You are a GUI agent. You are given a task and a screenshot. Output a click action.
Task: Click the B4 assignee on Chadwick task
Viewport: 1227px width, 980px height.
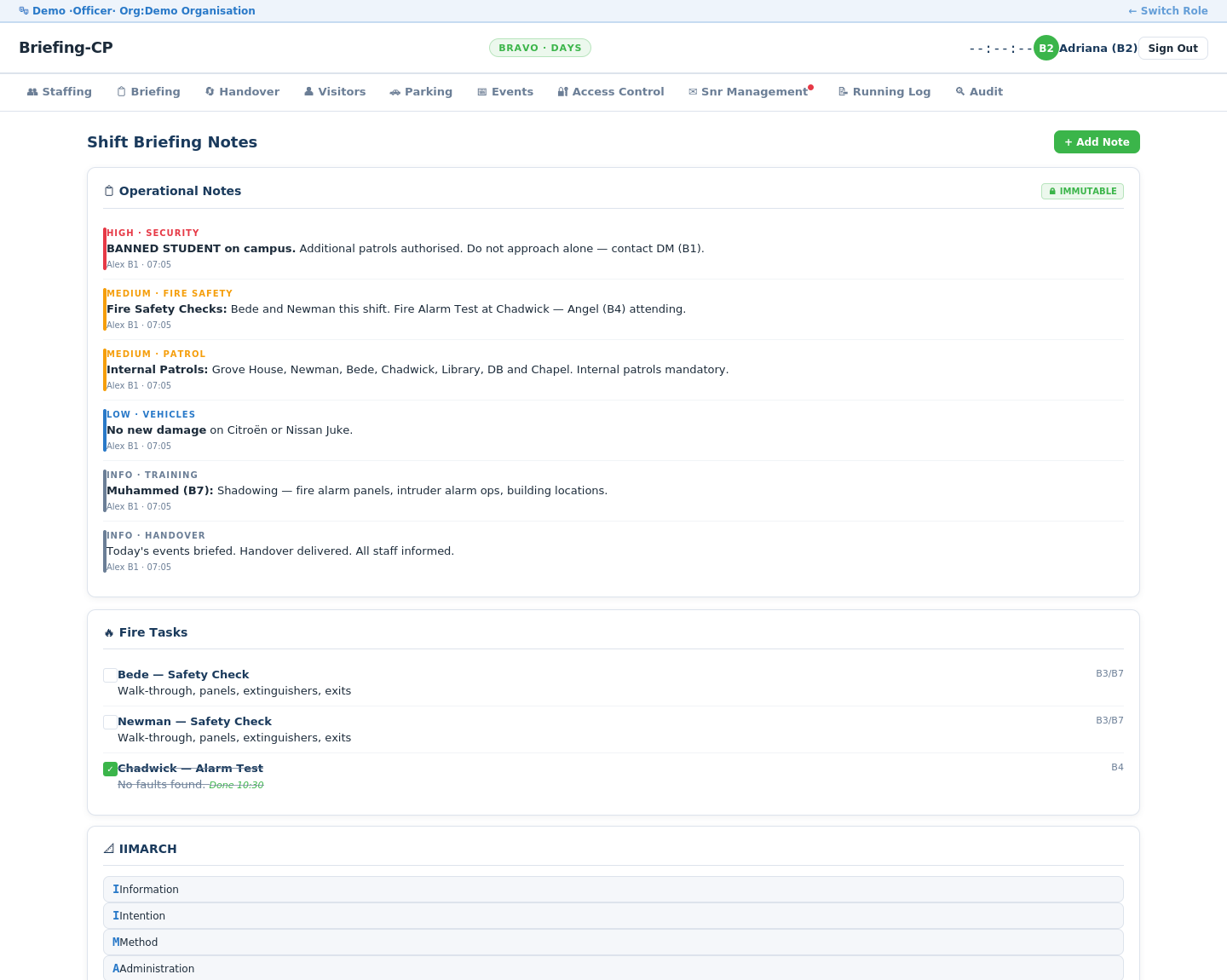point(1117,768)
